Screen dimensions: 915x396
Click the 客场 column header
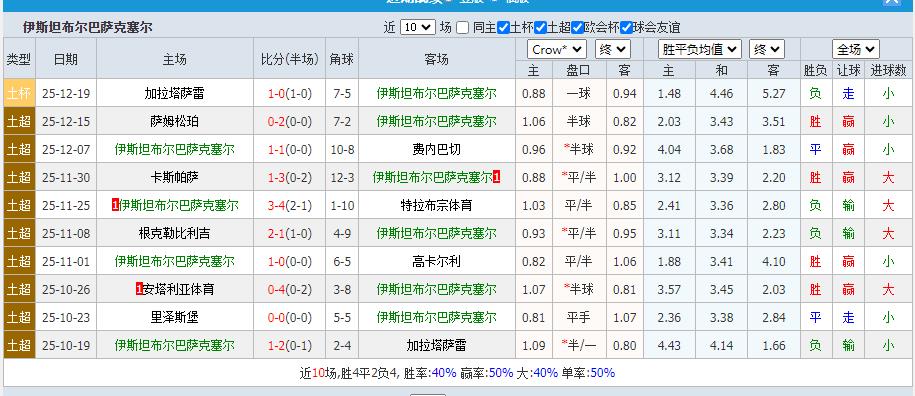(436, 59)
